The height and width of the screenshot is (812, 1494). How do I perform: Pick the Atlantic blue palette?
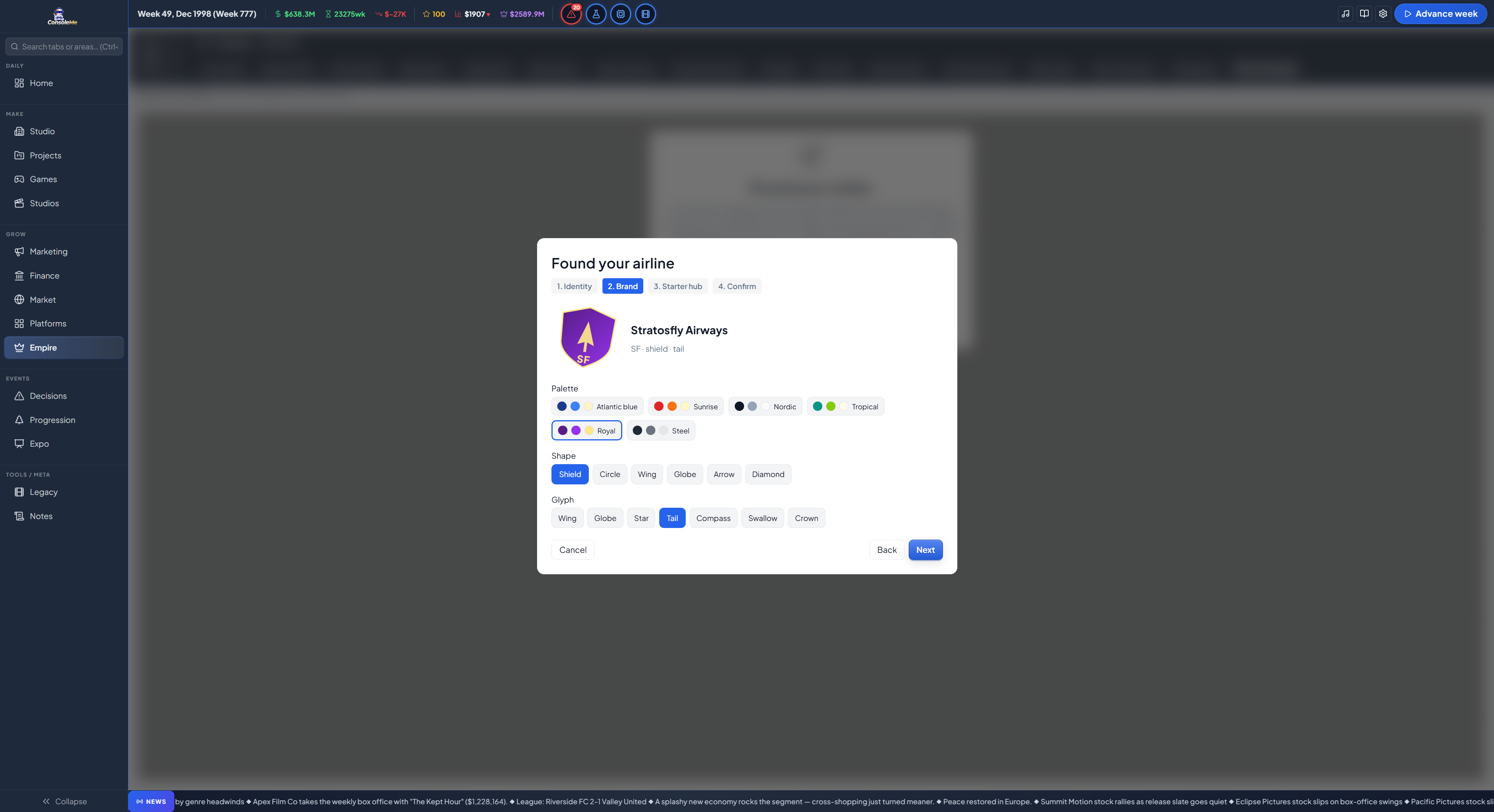click(597, 407)
